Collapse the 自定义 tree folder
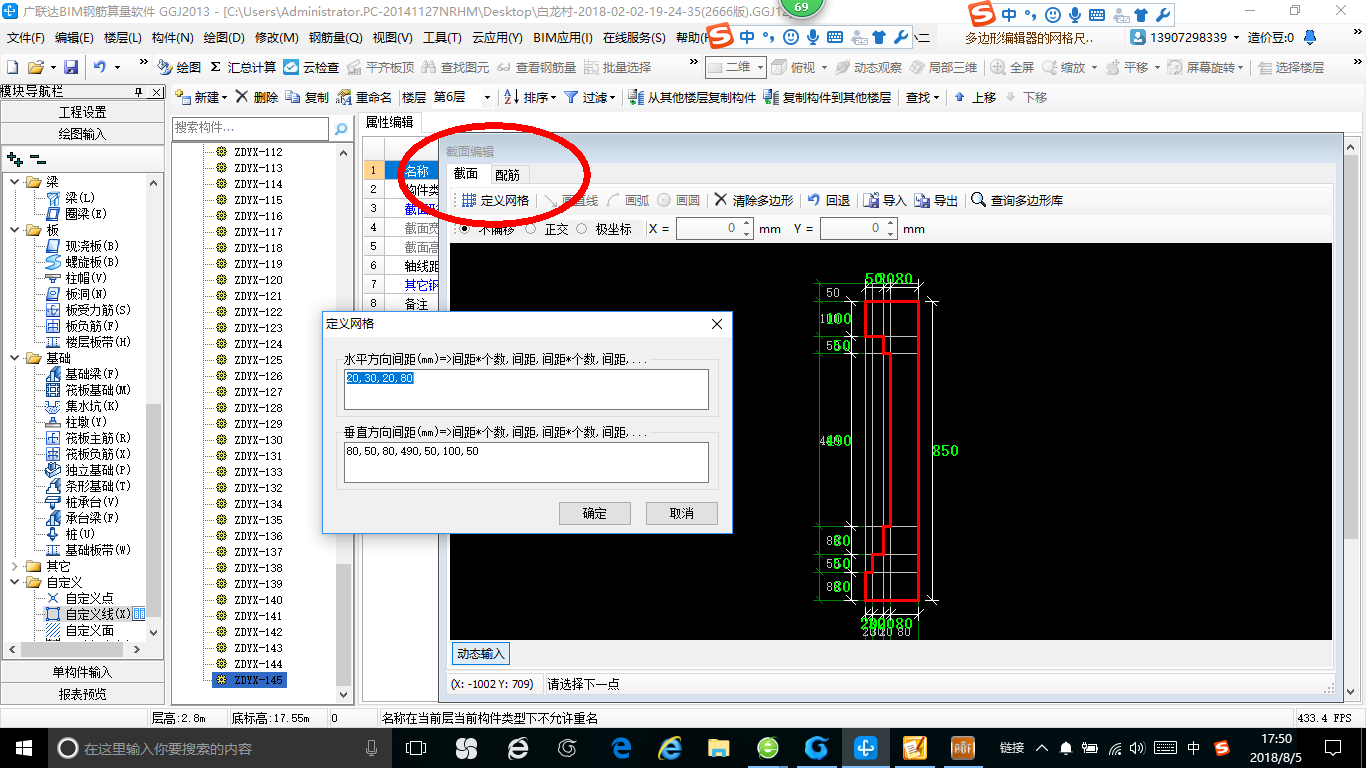This screenshot has width=1366, height=768. click(x=15, y=582)
